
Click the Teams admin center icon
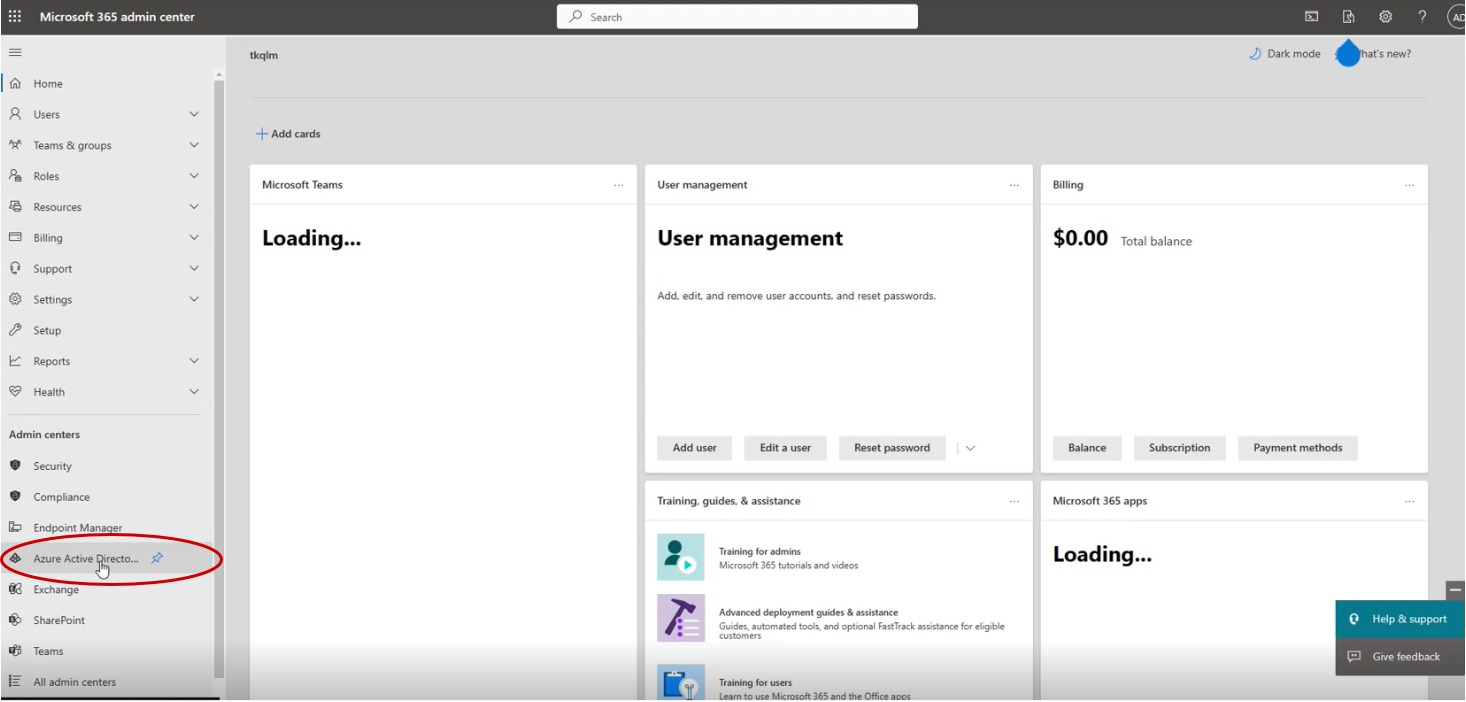15,651
